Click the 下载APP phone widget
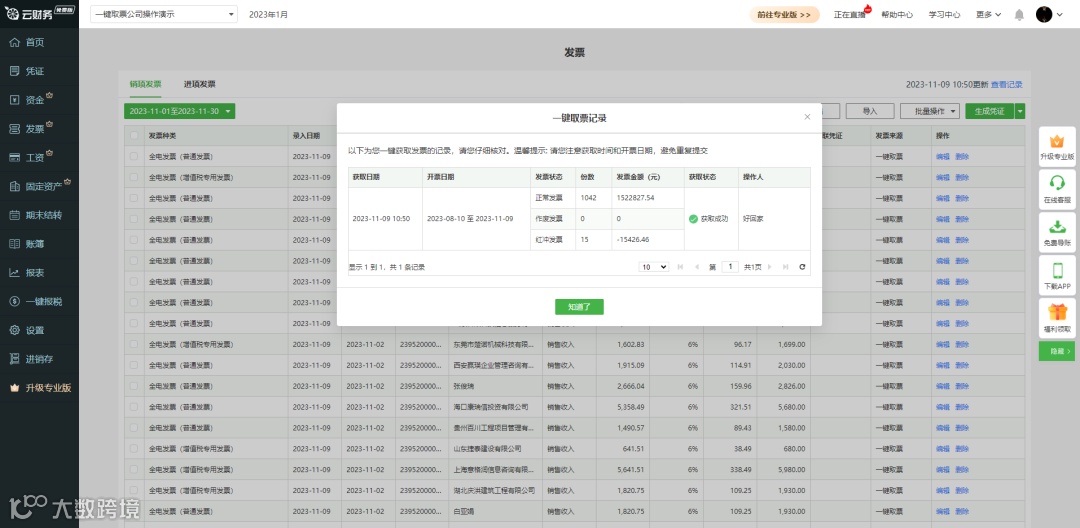This screenshot has height=528, width=1080. click(x=1057, y=275)
